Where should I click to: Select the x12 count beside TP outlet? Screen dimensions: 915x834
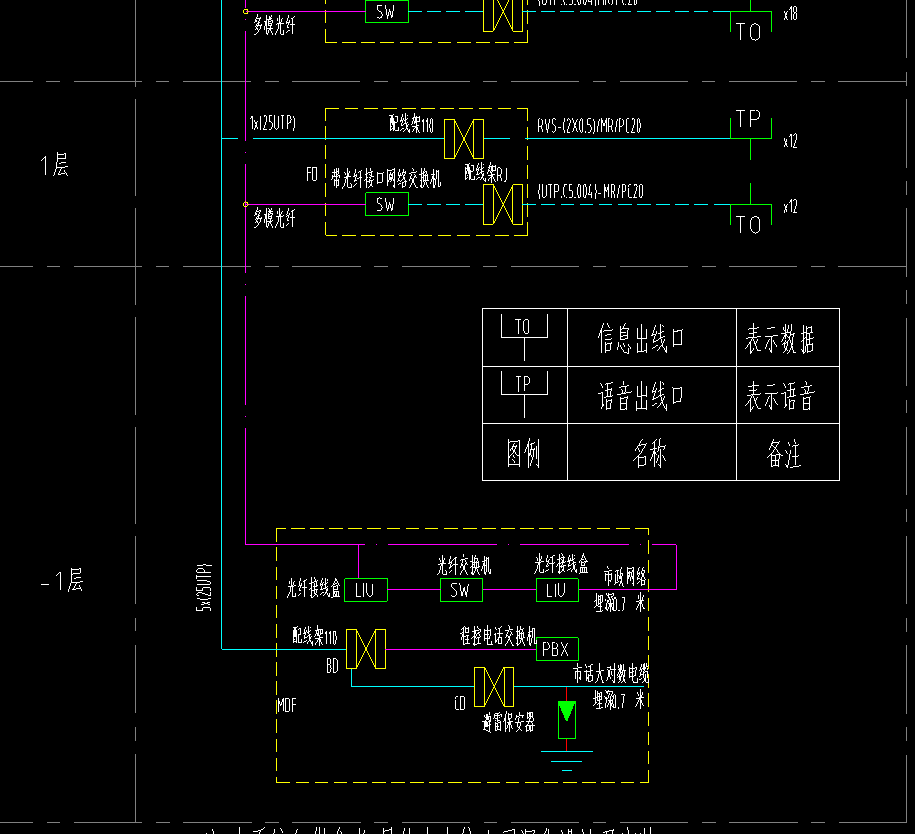point(791,141)
